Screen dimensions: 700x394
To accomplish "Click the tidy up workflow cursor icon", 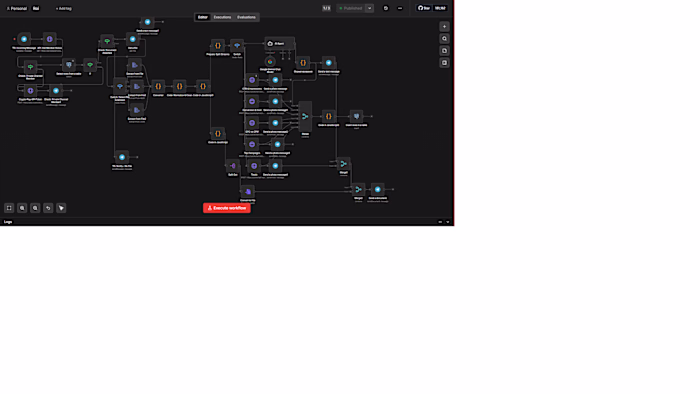I will 61,208.
